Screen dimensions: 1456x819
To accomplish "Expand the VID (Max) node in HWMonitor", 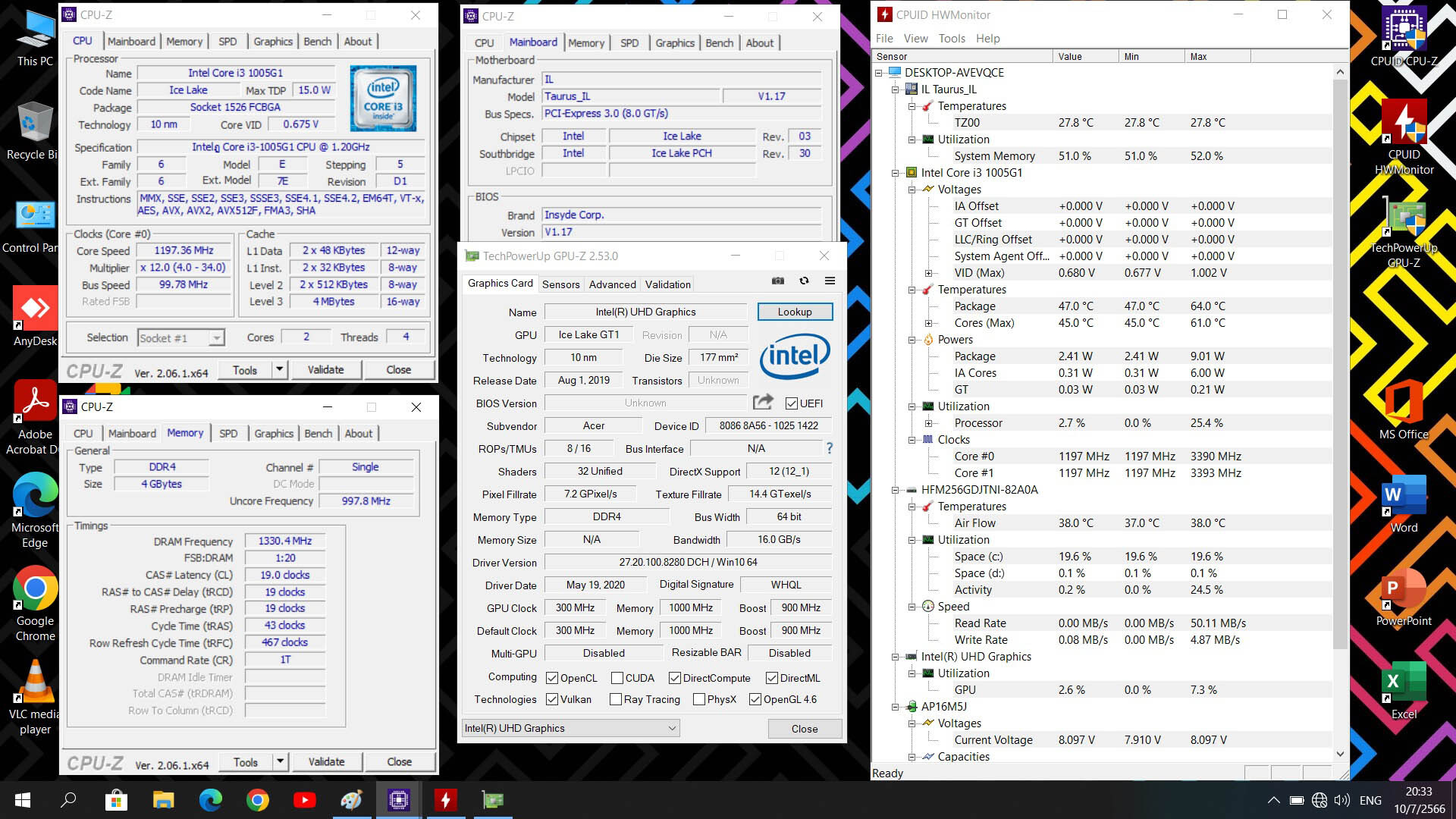I will [929, 273].
